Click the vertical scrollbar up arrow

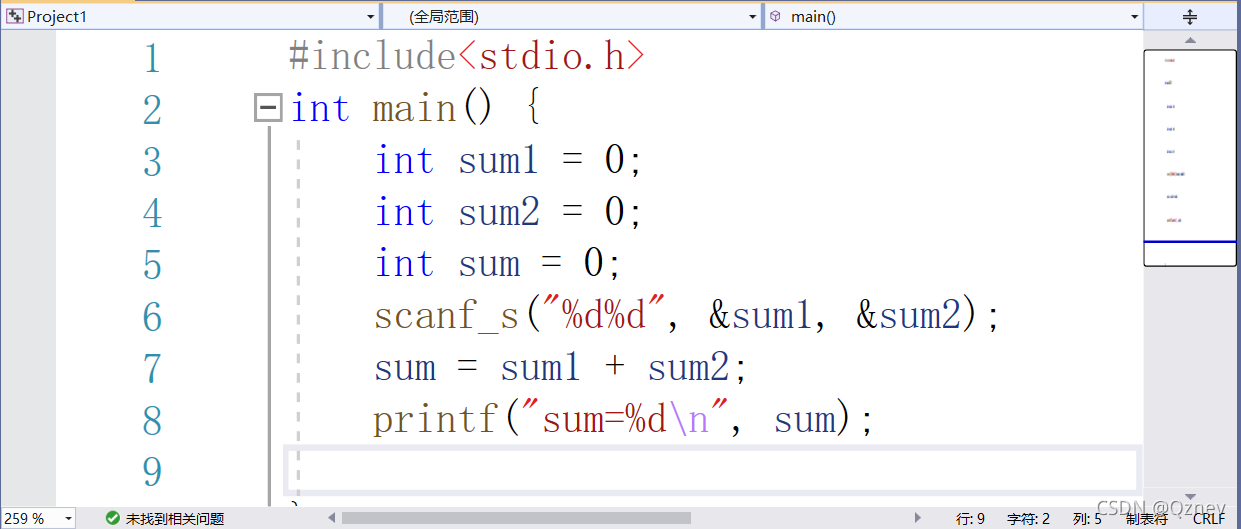pos(1190,40)
